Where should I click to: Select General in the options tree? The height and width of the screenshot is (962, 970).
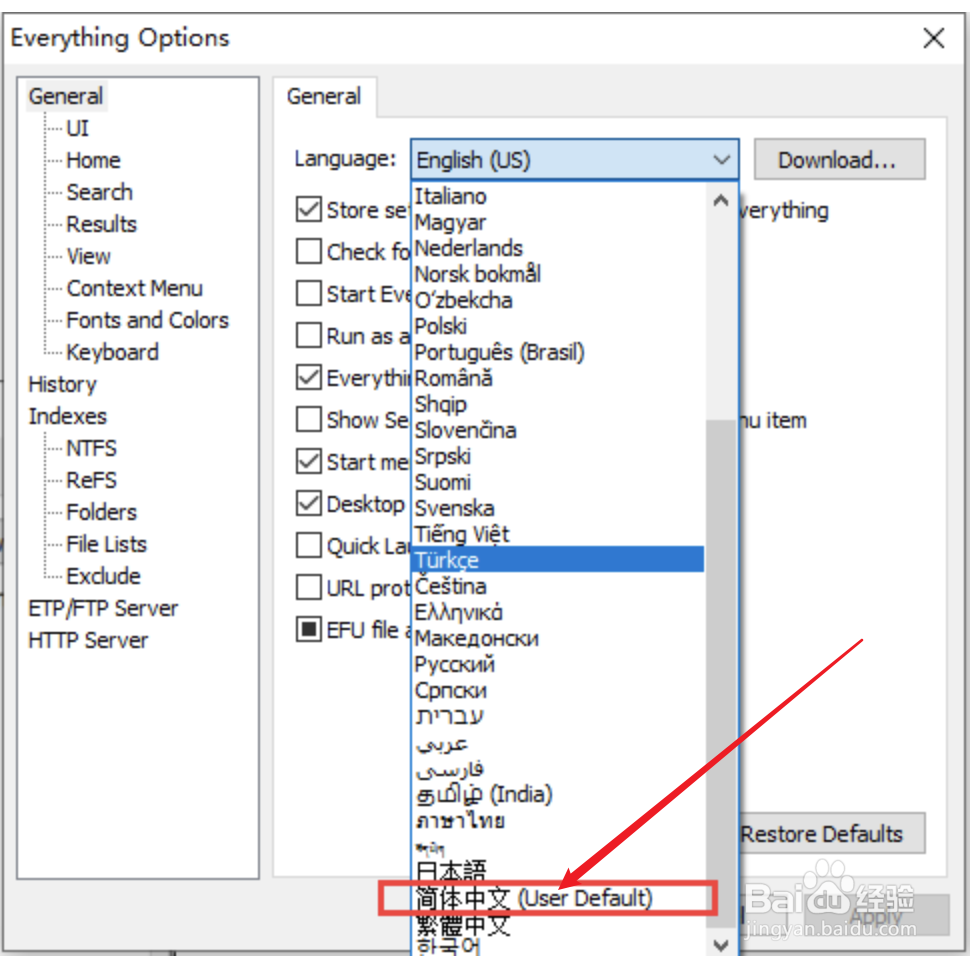click(66, 97)
